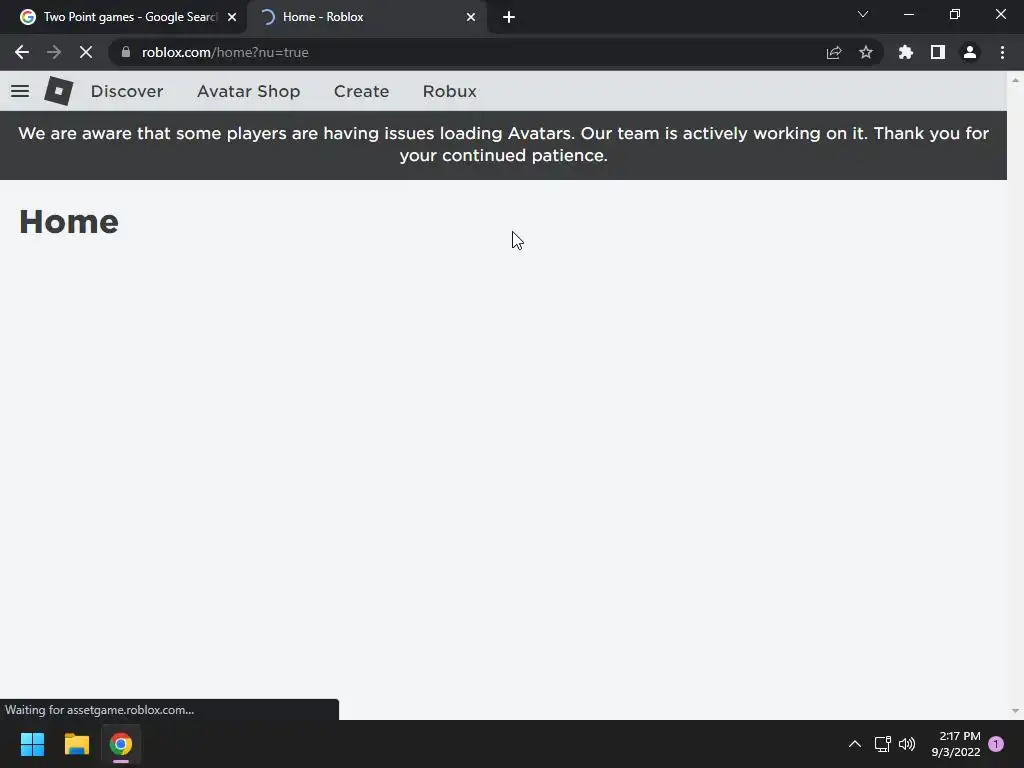The width and height of the screenshot is (1024, 768).
Task: Share this page icon
Action: [x=834, y=52]
